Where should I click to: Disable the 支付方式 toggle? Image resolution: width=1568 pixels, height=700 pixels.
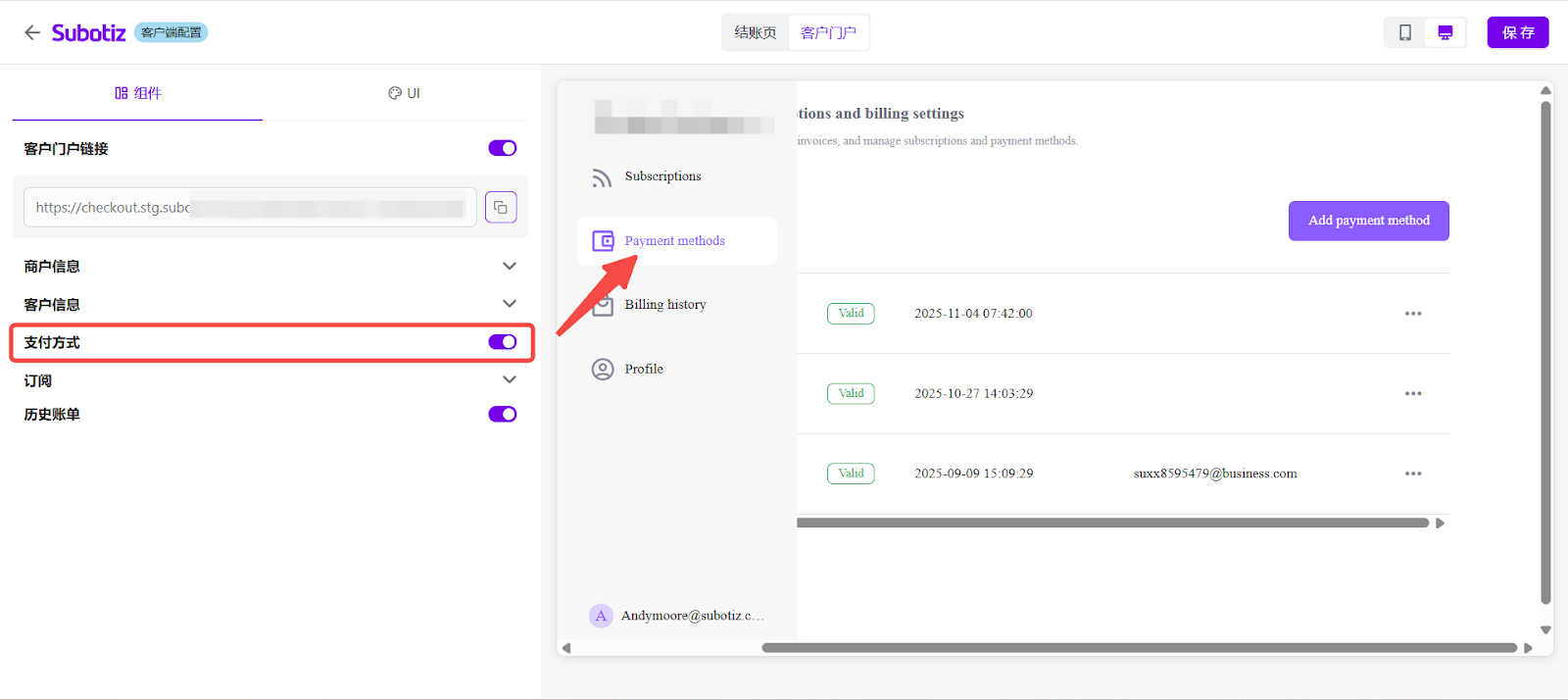click(x=503, y=342)
